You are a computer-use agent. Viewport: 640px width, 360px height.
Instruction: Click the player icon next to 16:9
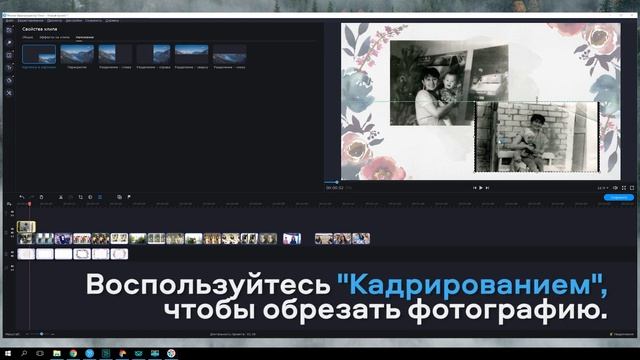tap(616, 188)
